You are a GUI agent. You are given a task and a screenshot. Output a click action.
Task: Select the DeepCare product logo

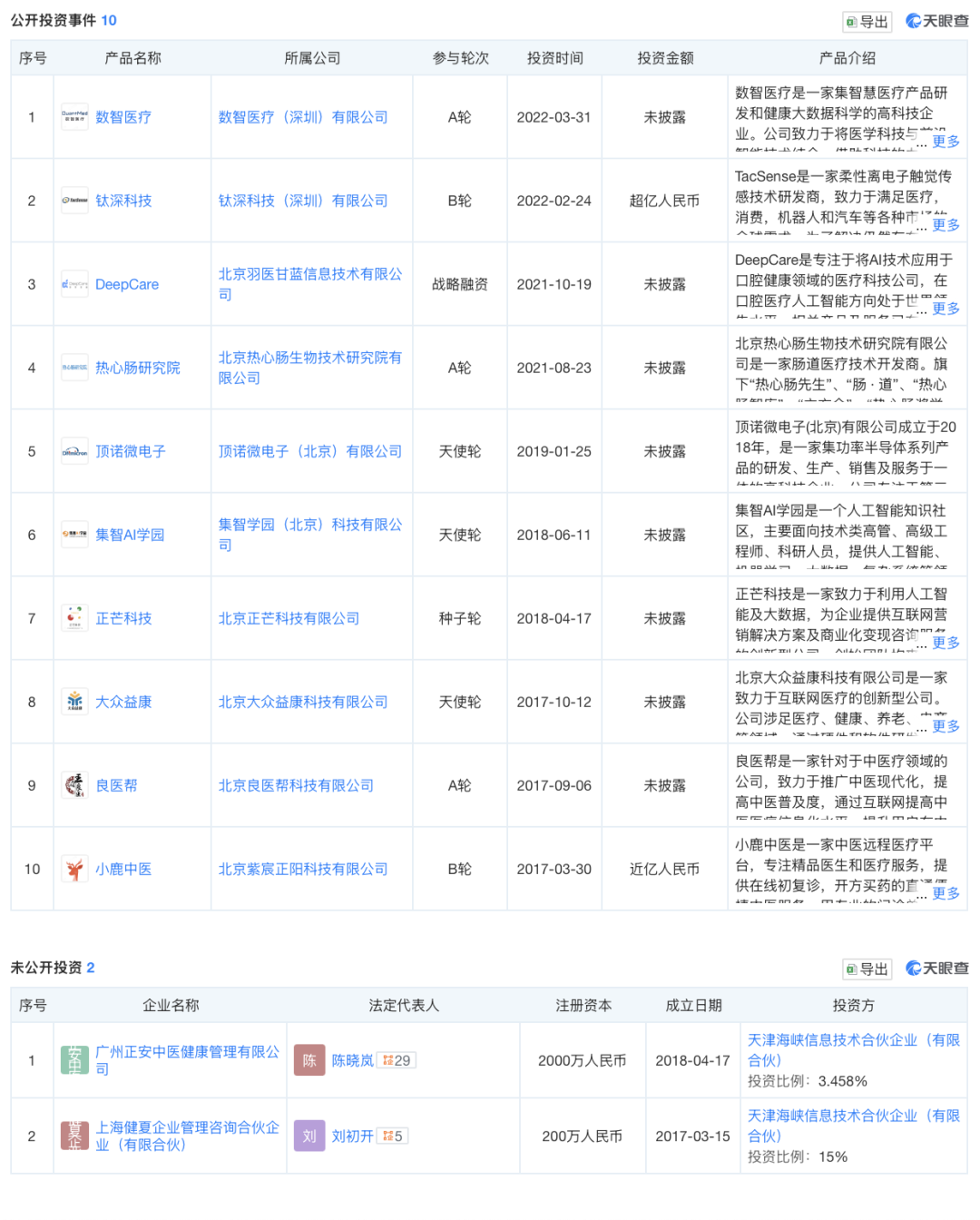click(74, 284)
